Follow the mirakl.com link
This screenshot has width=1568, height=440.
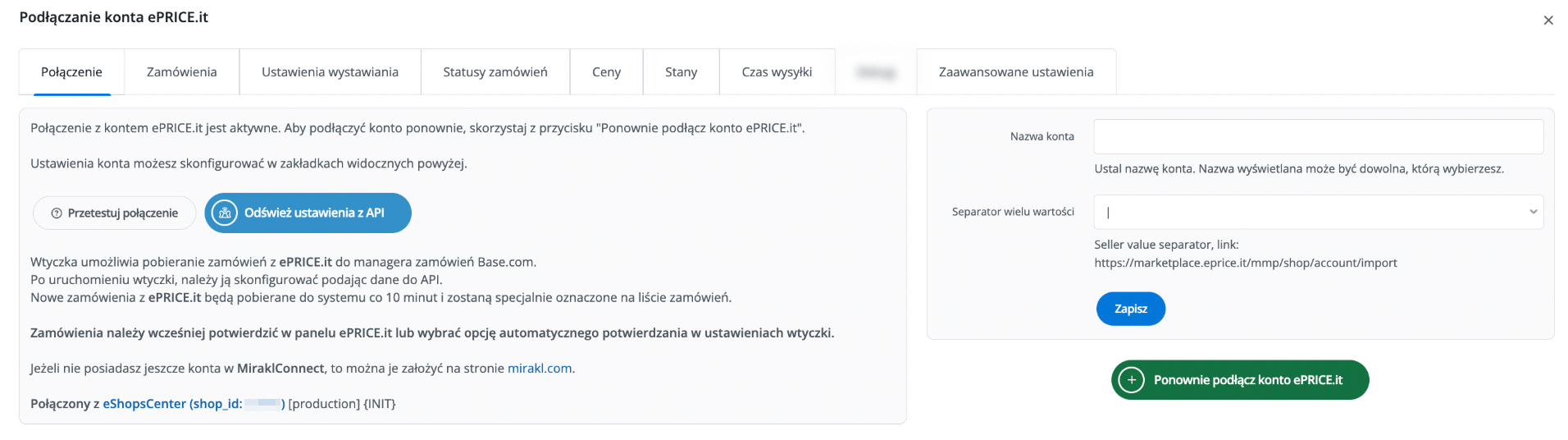pyautogui.click(x=539, y=369)
